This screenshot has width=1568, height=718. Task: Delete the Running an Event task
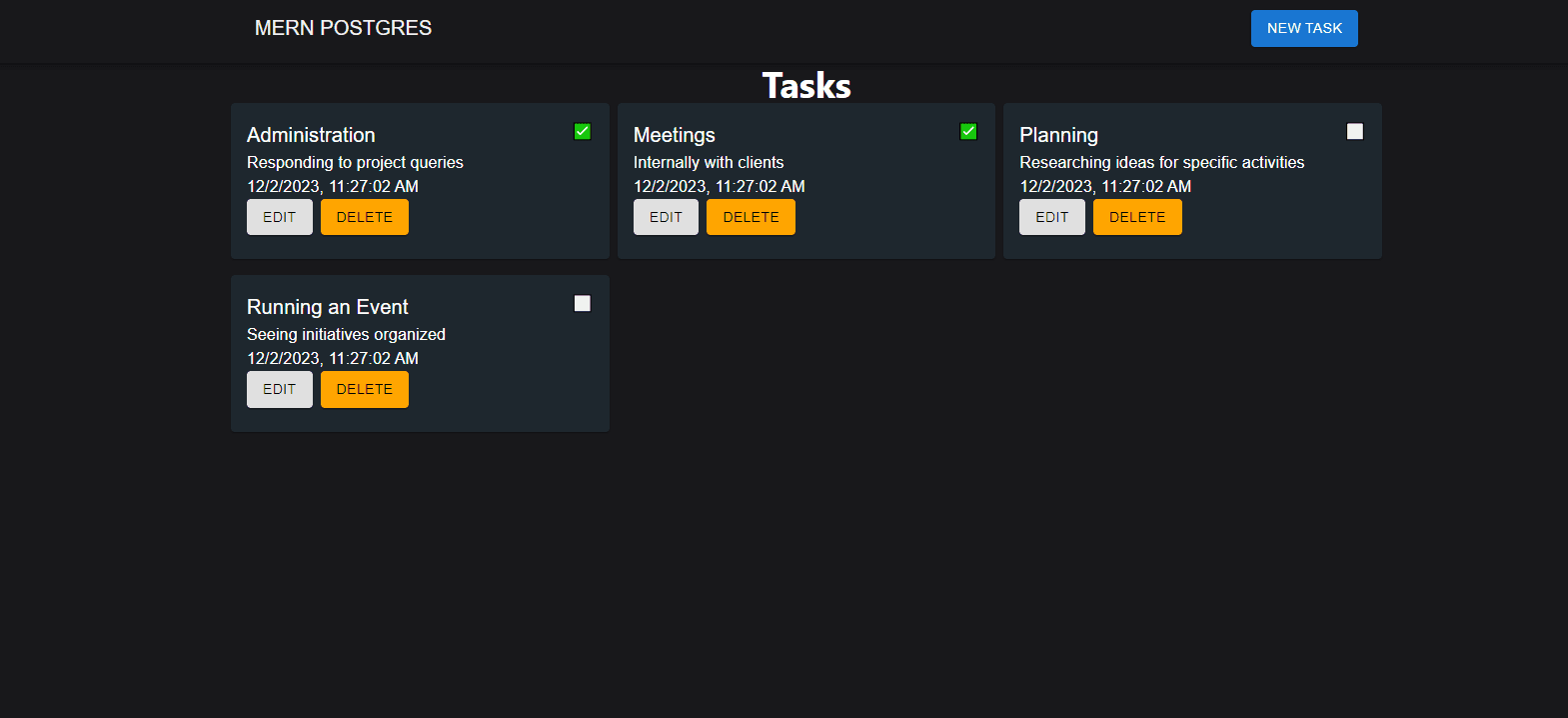pyautogui.click(x=365, y=389)
